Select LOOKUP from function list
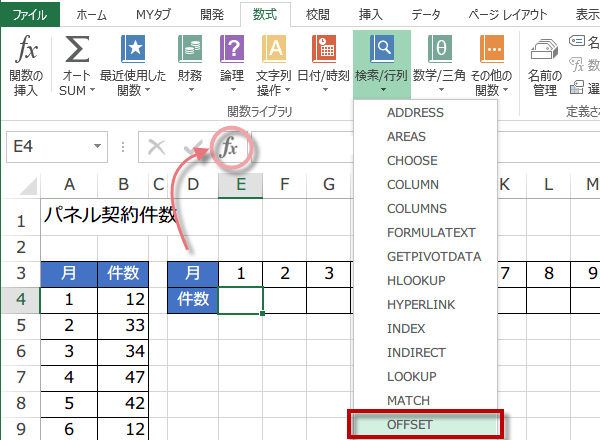This screenshot has height=440, width=600. pyautogui.click(x=425, y=376)
